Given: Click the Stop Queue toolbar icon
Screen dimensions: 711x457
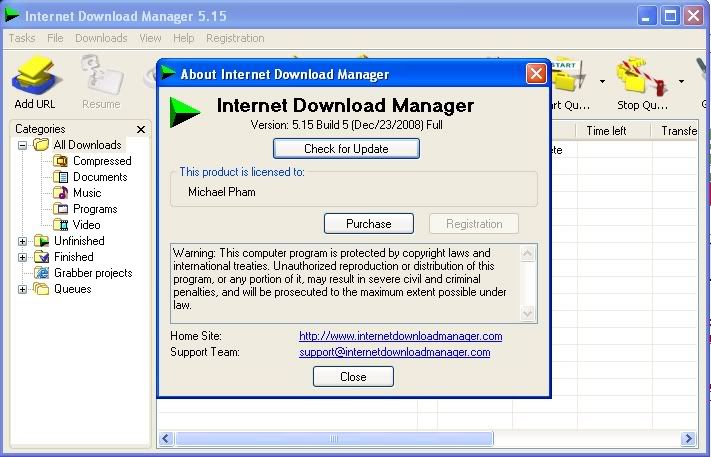Looking at the screenshot, I should tap(642, 76).
